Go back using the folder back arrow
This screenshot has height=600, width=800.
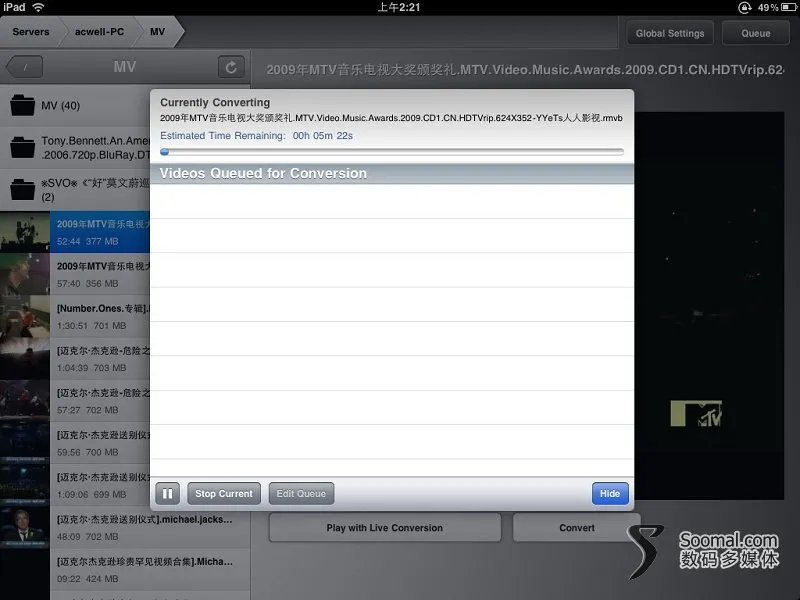click(x=24, y=67)
